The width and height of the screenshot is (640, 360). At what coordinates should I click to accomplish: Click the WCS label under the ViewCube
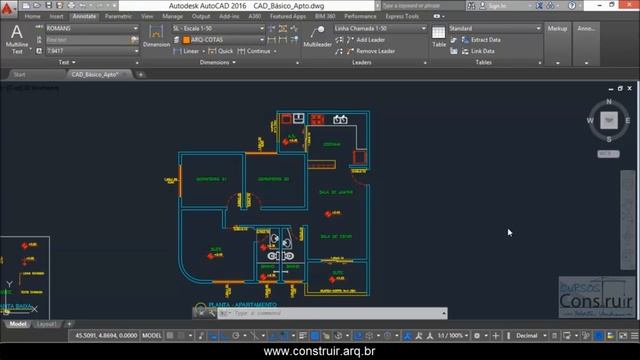coord(608,154)
